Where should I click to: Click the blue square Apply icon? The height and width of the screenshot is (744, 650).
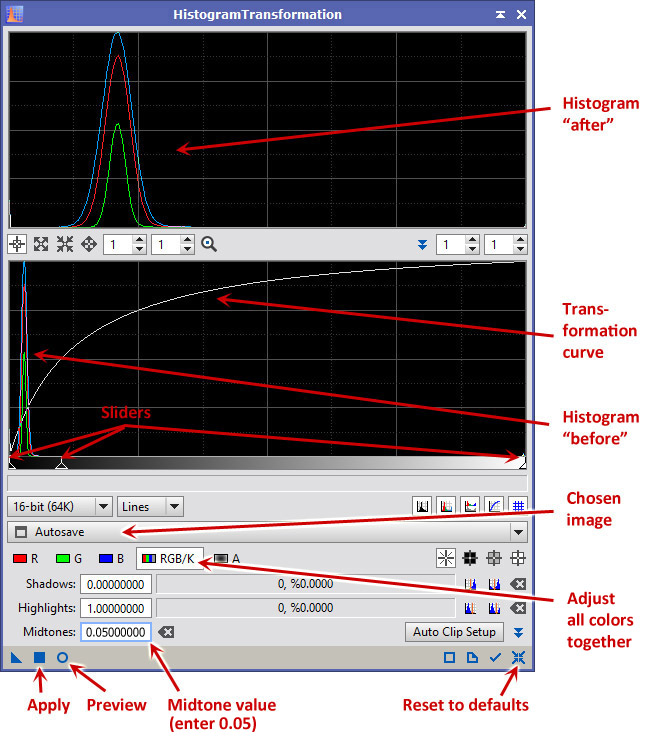click(x=39, y=658)
